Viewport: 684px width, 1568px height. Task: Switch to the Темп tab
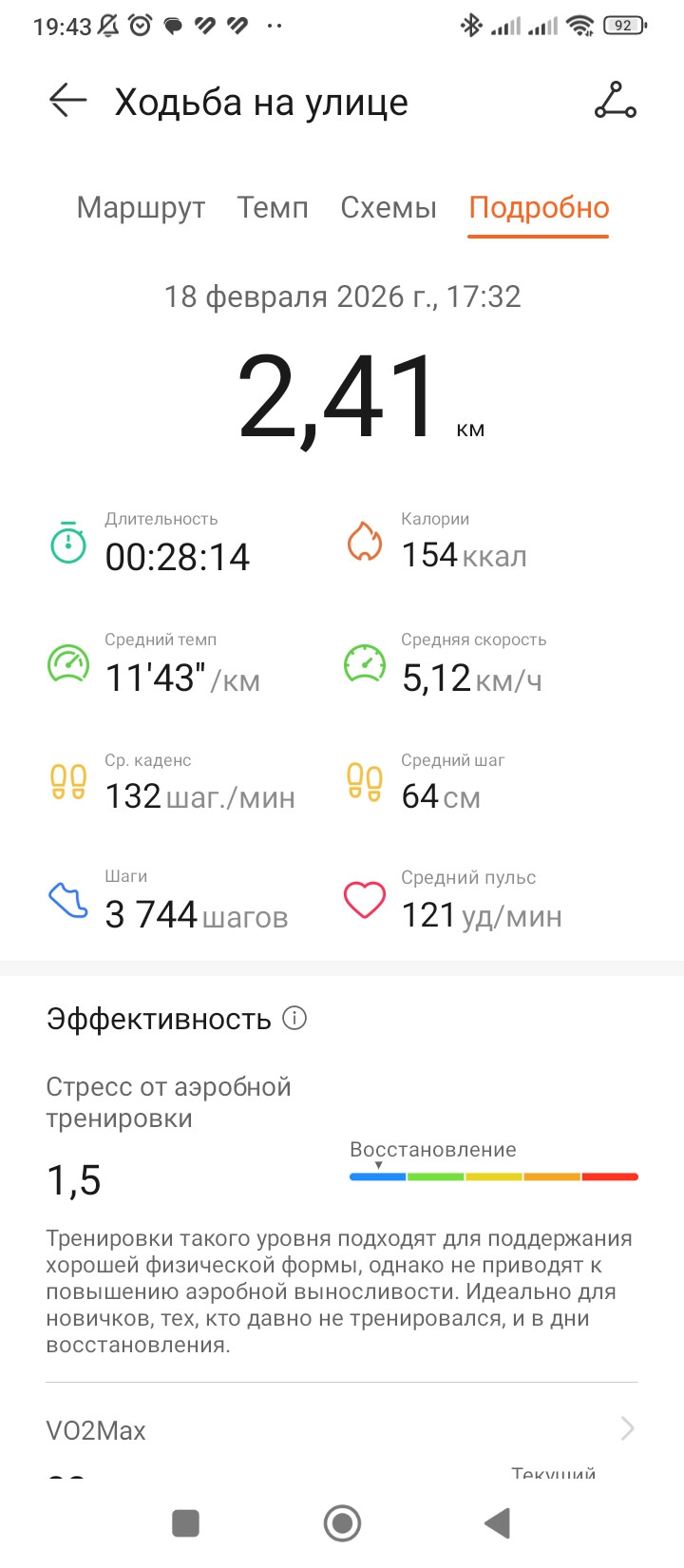273,207
